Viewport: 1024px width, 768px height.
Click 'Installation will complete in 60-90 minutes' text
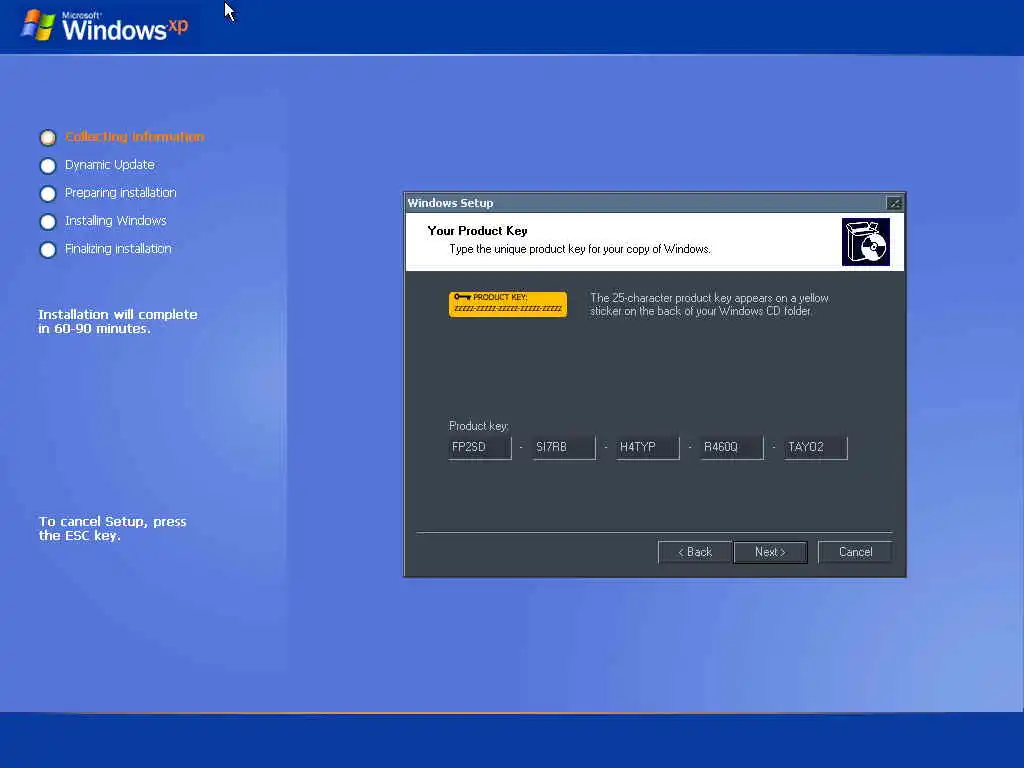click(118, 321)
